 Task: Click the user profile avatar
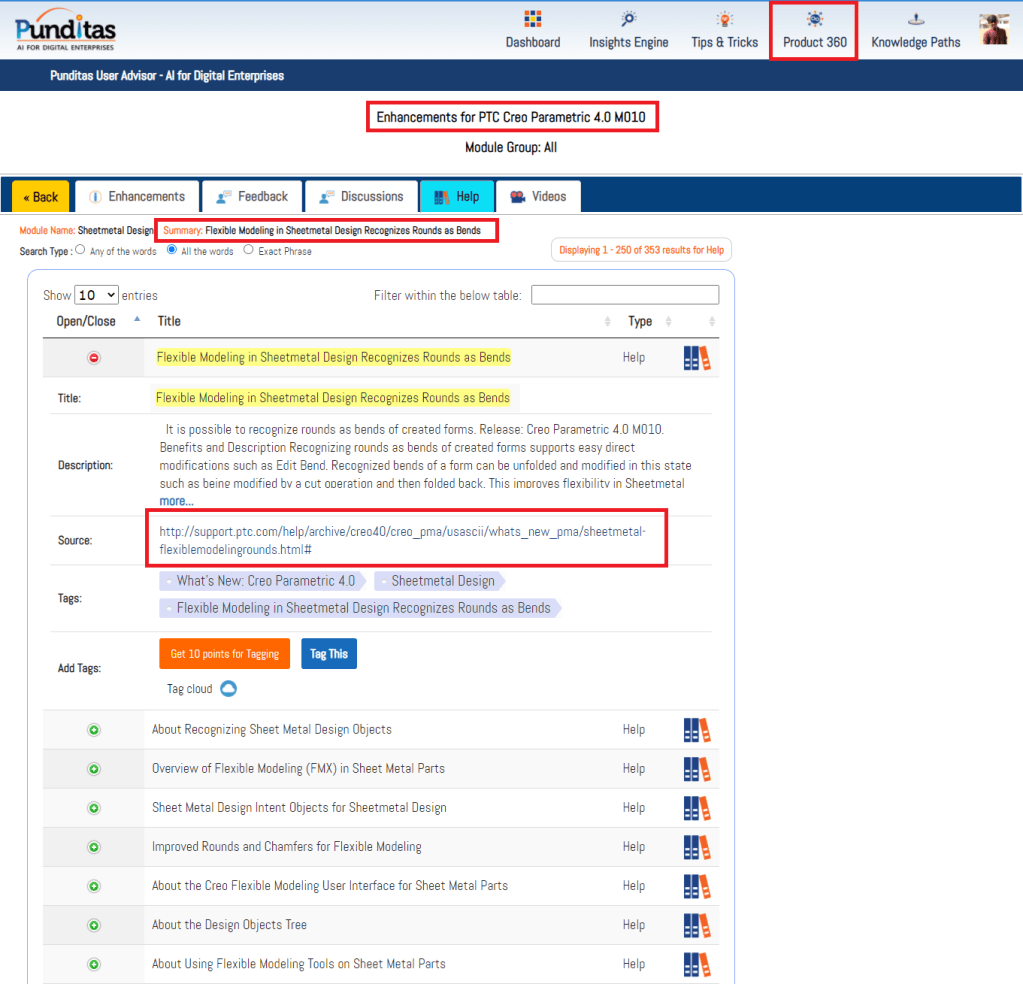[993, 29]
